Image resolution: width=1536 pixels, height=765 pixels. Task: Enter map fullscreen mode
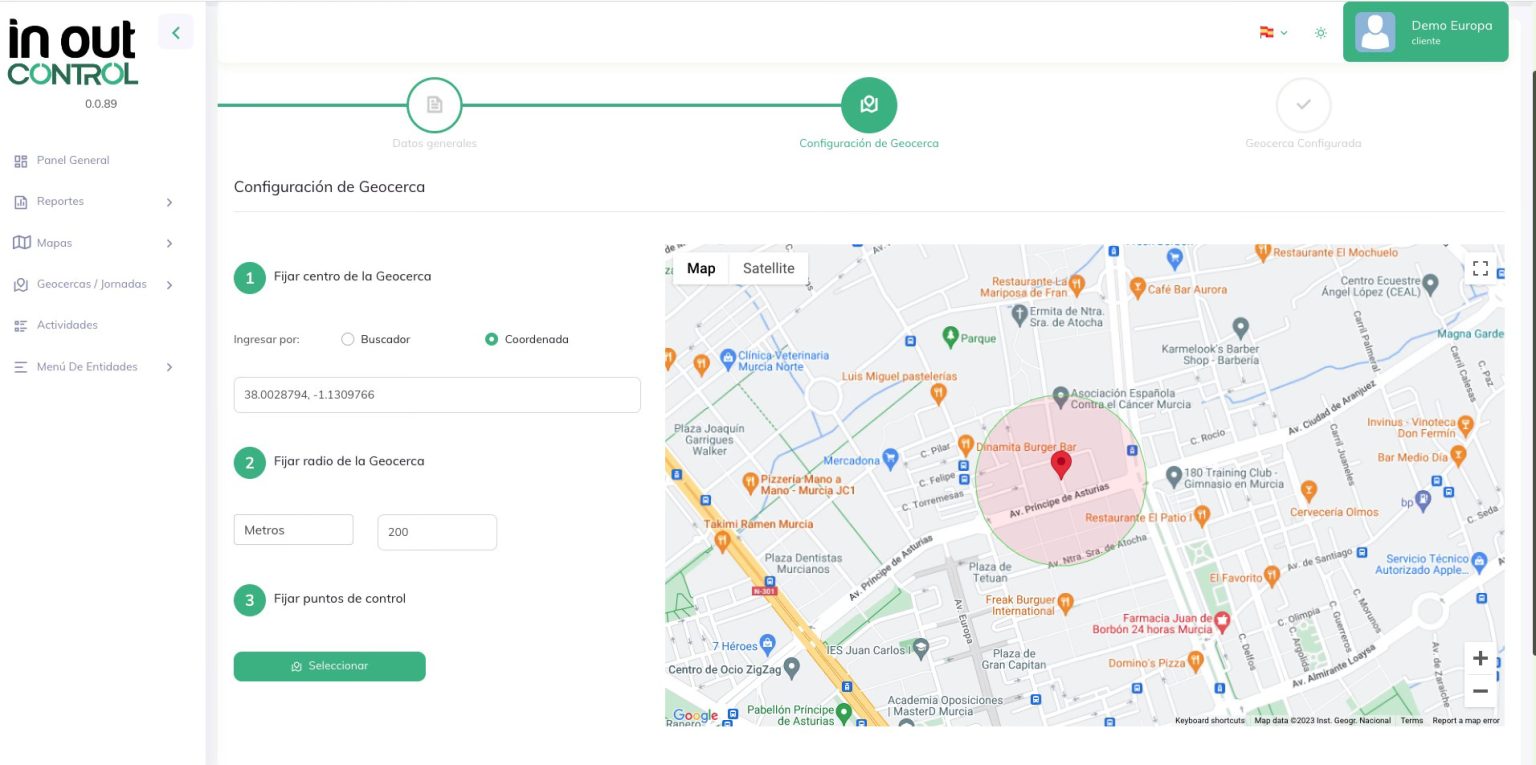pos(1480,268)
